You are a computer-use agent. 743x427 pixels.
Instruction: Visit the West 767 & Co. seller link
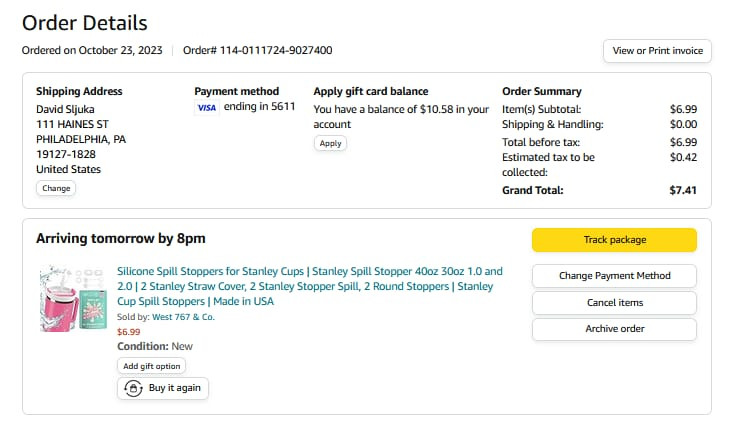click(182, 317)
